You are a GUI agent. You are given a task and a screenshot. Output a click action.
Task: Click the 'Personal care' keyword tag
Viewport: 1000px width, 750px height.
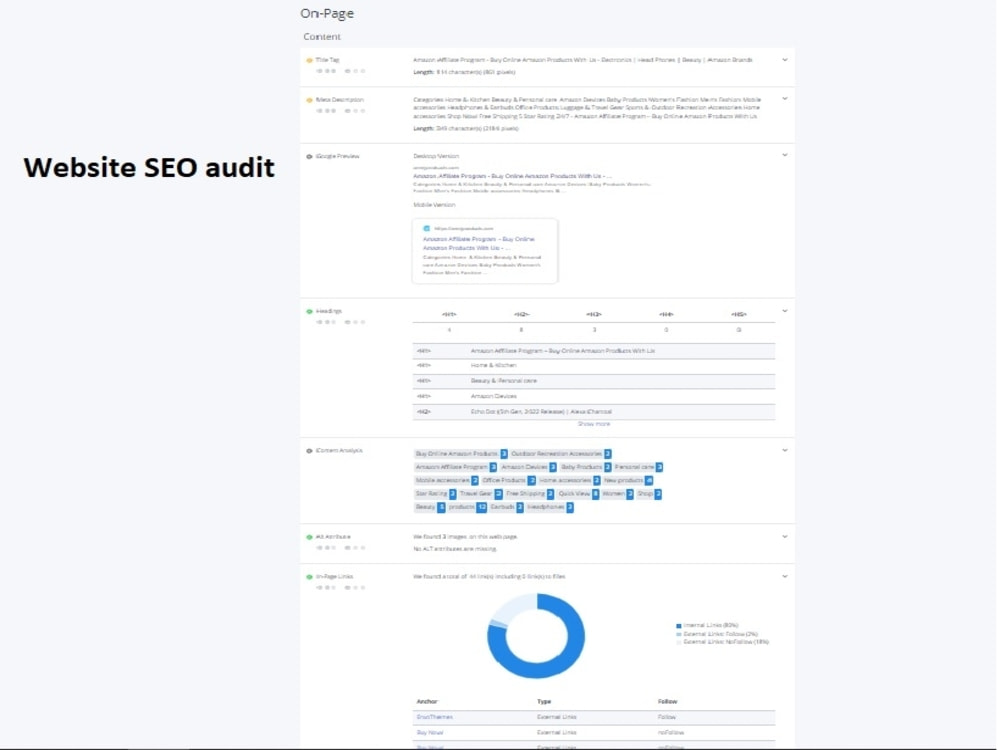pos(640,467)
